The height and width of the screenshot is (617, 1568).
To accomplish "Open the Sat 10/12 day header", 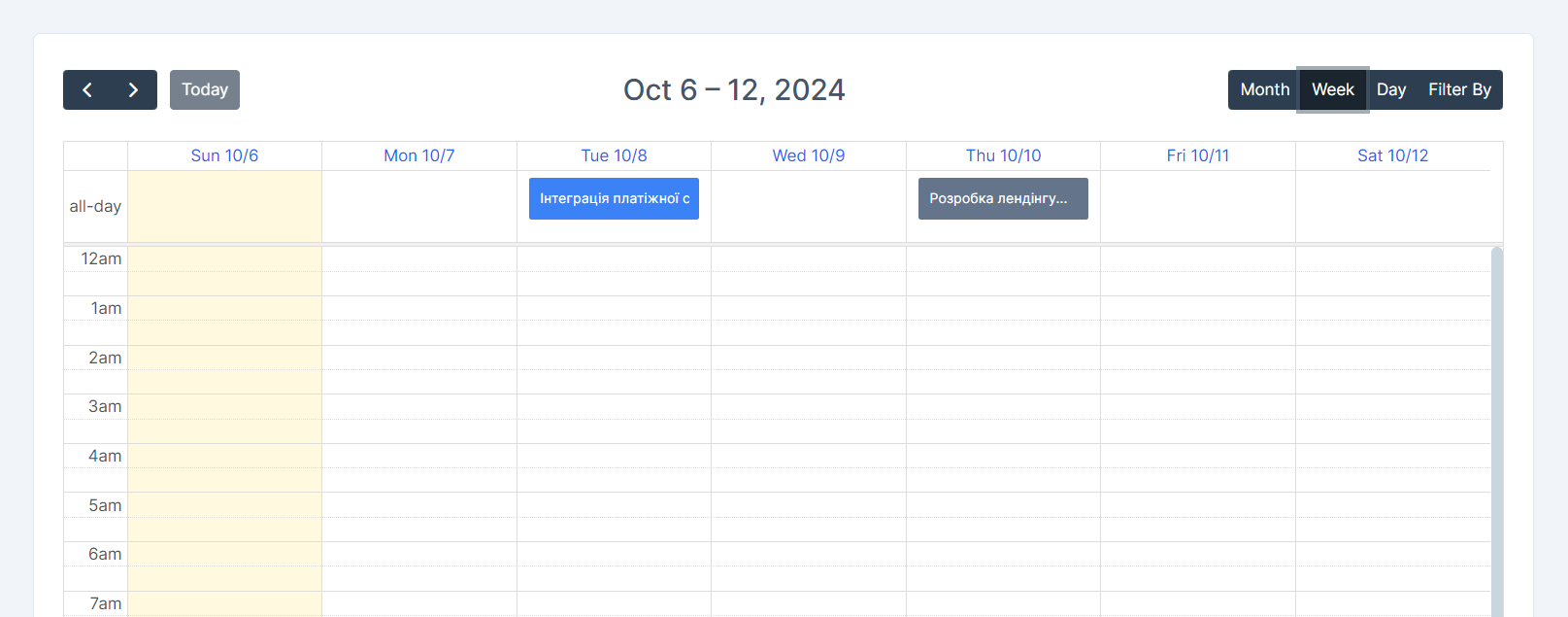I will (1392, 155).
